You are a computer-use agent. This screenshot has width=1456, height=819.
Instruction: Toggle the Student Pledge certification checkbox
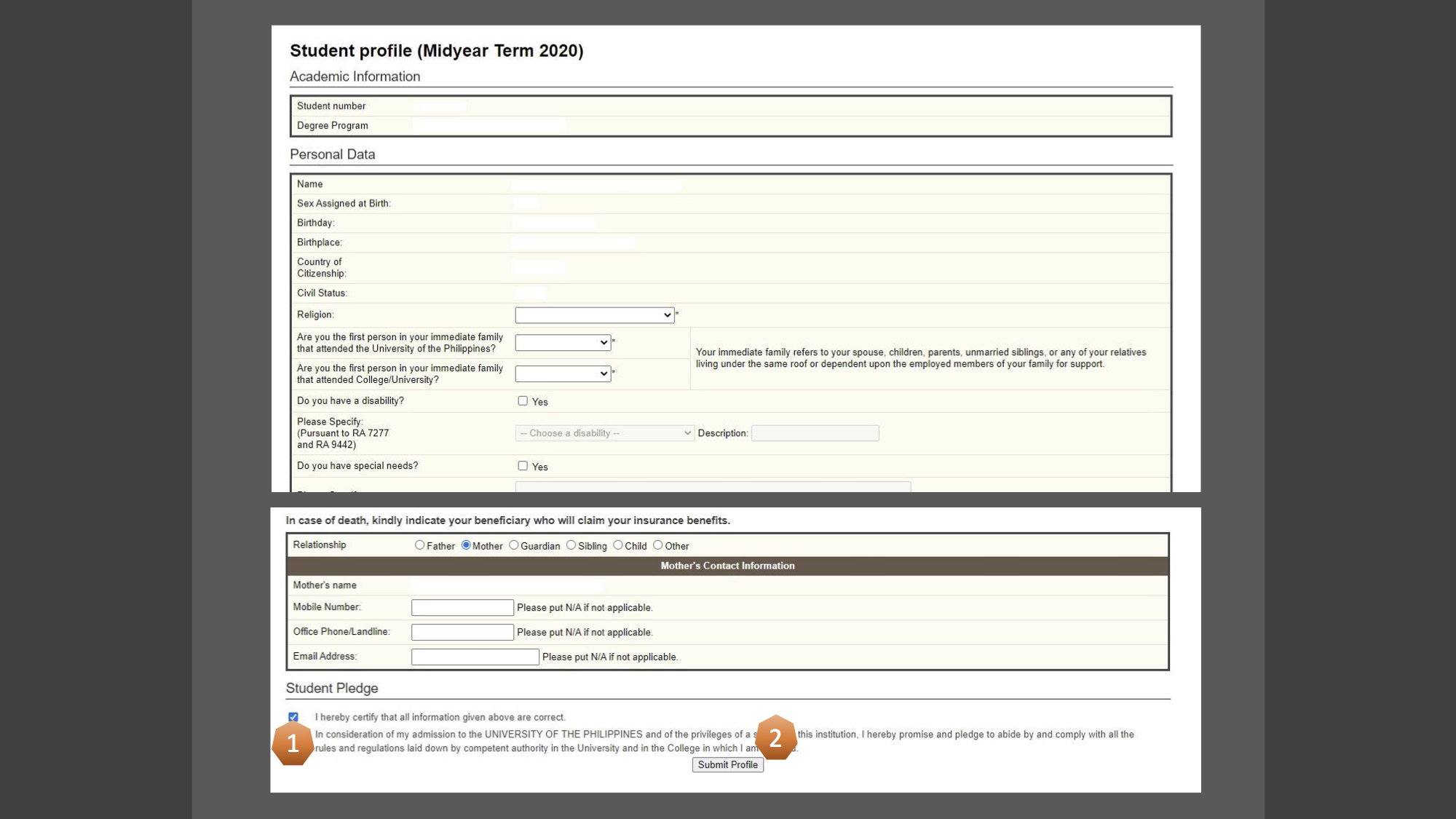[293, 717]
